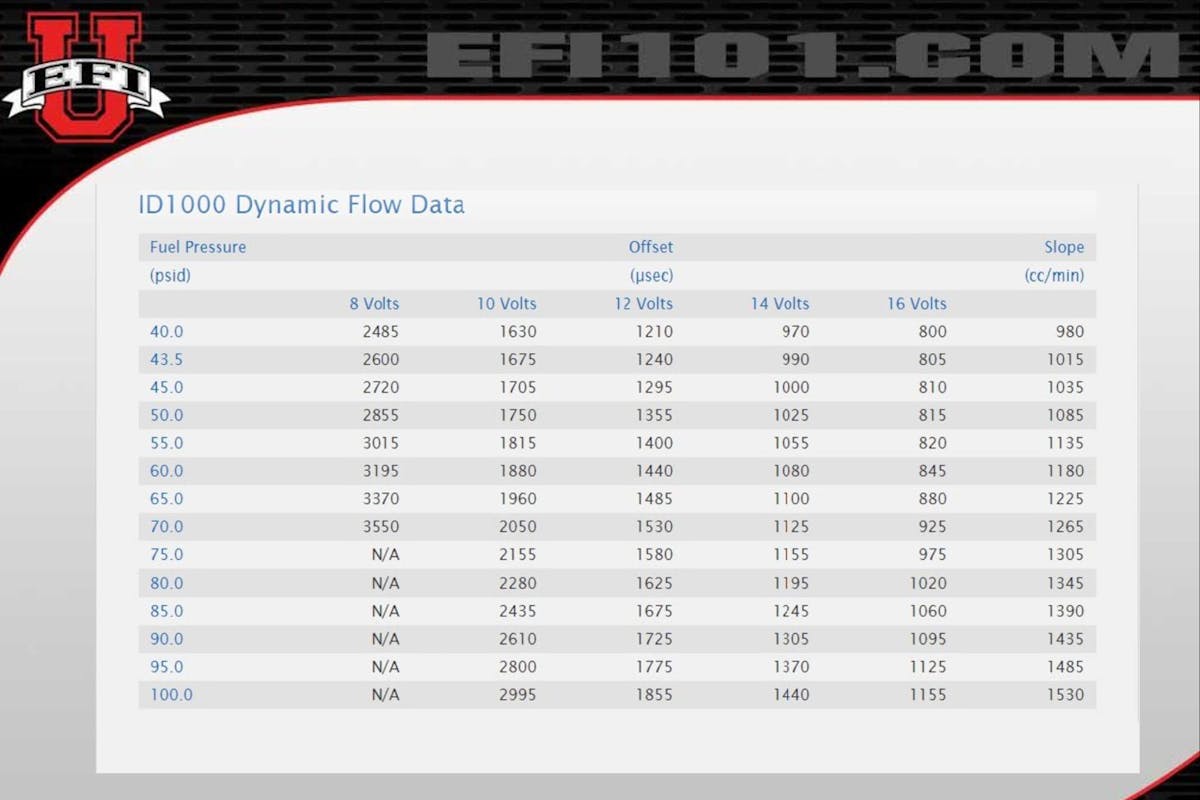The width and height of the screenshot is (1200, 800).
Task: Click the 2995 offset value cell
Action: [x=517, y=695]
